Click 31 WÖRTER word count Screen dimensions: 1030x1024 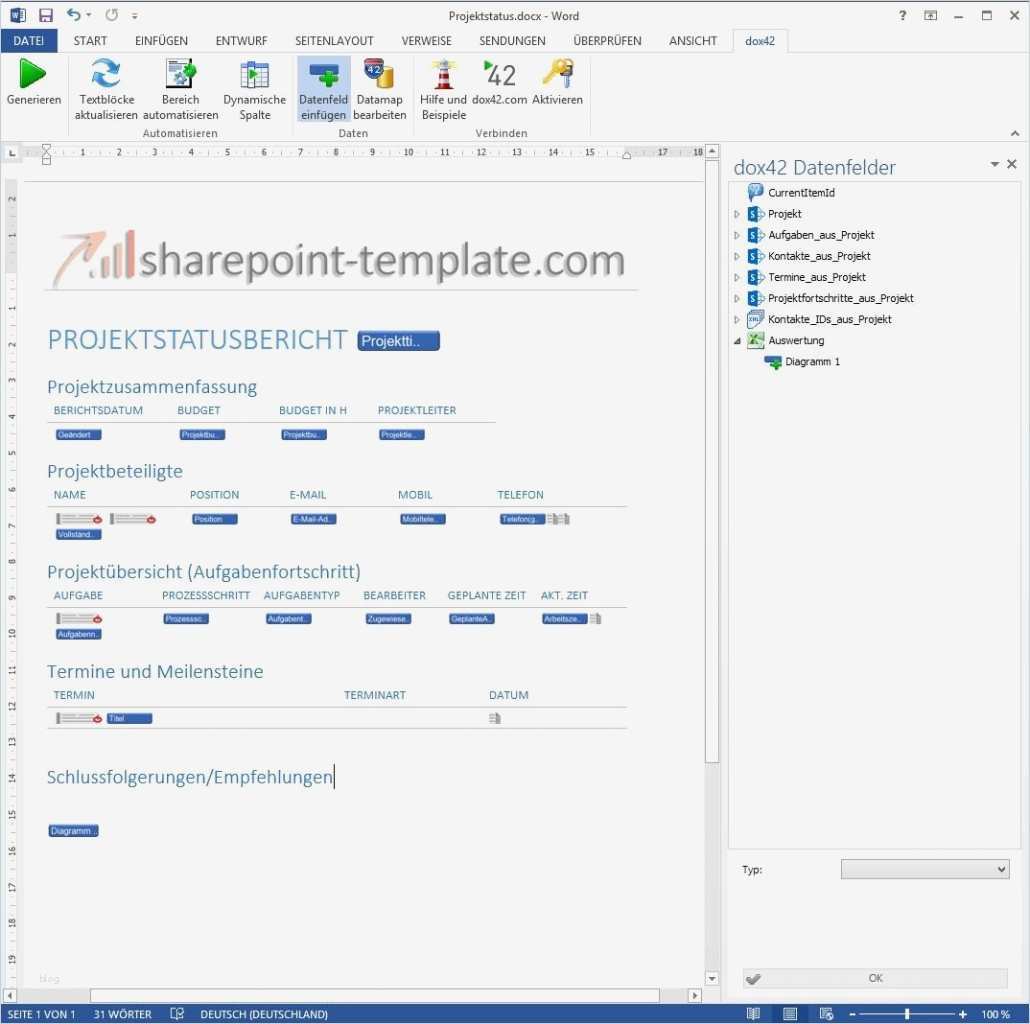pyautogui.click(x=122, y=1014)
